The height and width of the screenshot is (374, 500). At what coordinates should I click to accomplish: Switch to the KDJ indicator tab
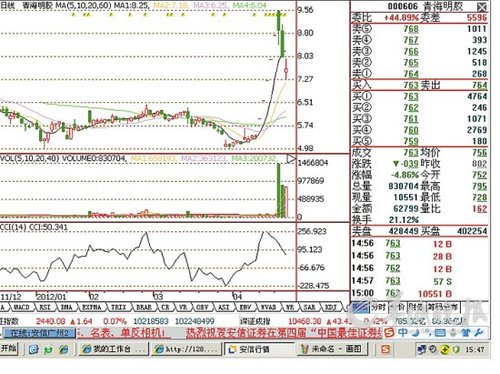tap(331, 307)
